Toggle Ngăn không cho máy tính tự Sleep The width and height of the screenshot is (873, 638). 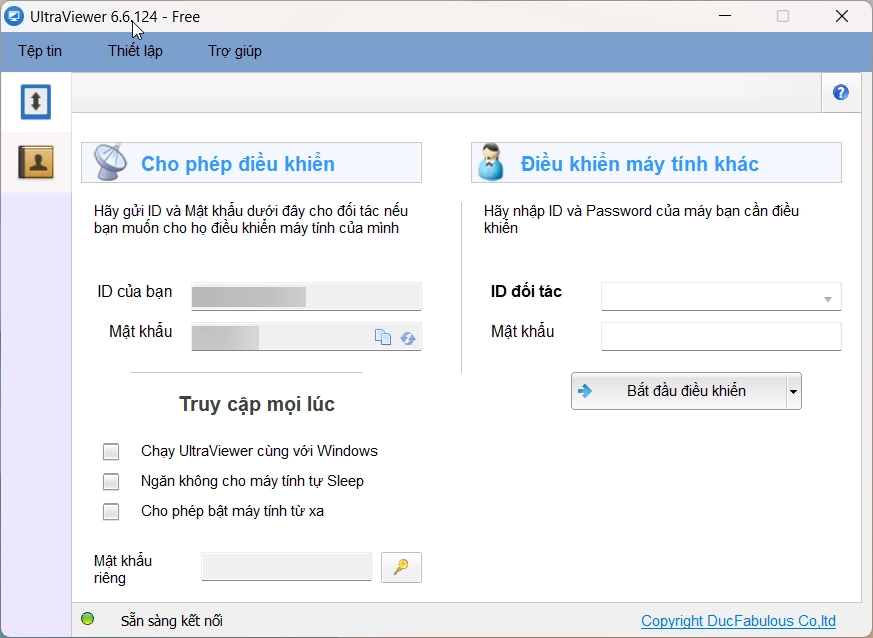(x=111, y=482)
